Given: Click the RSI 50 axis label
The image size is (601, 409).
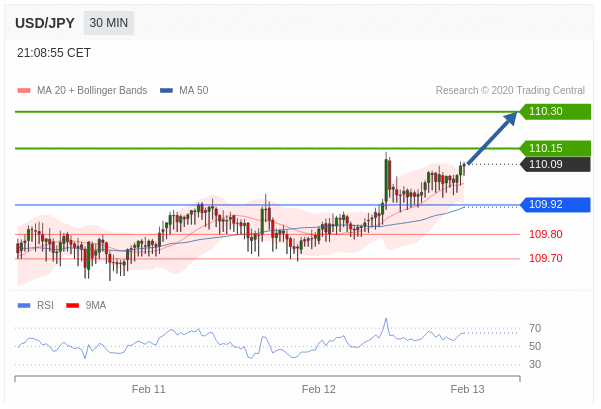Looking at the screenshot, I should tap(535, 347).
